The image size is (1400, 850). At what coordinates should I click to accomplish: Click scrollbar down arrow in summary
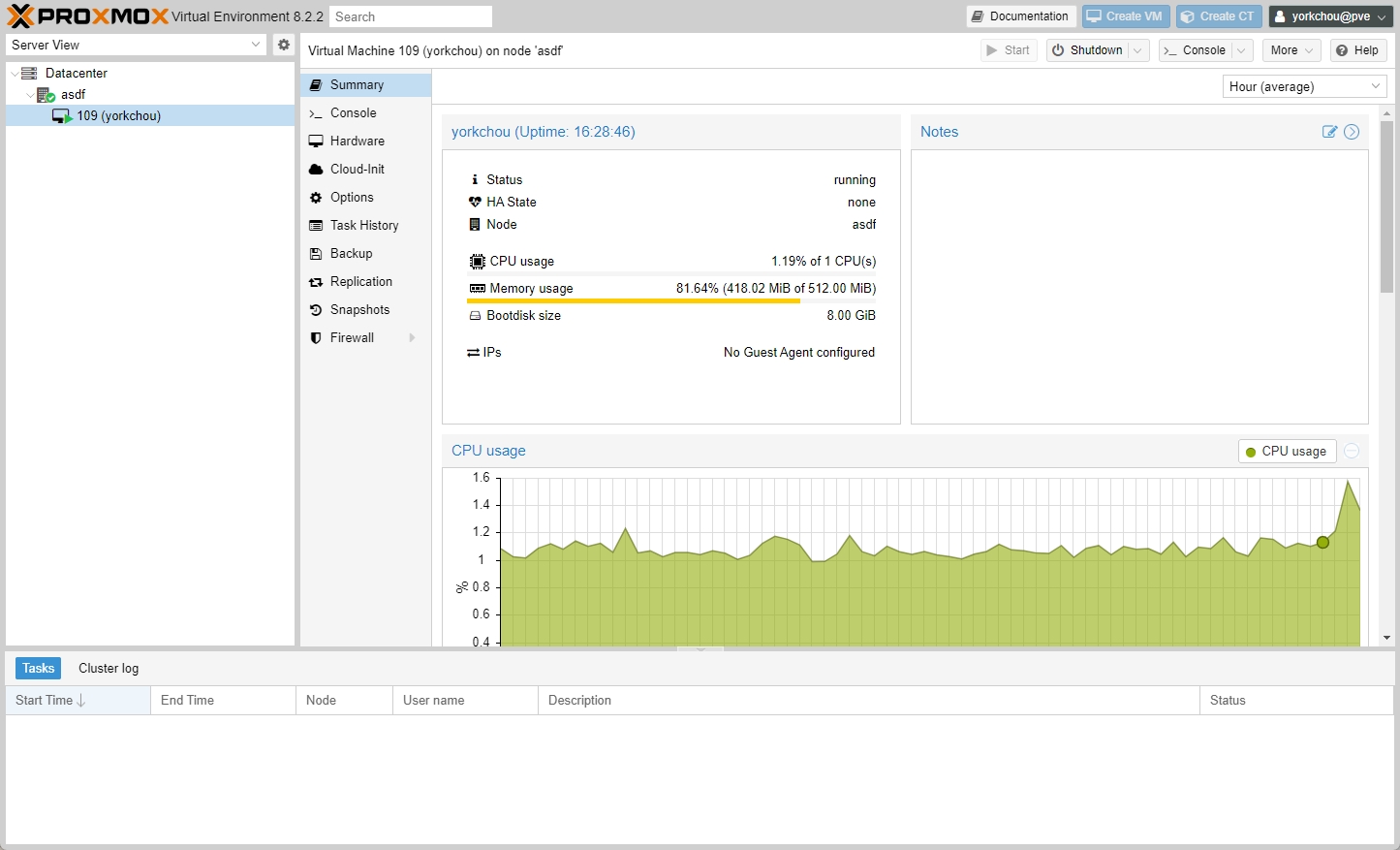point(1386,638)
